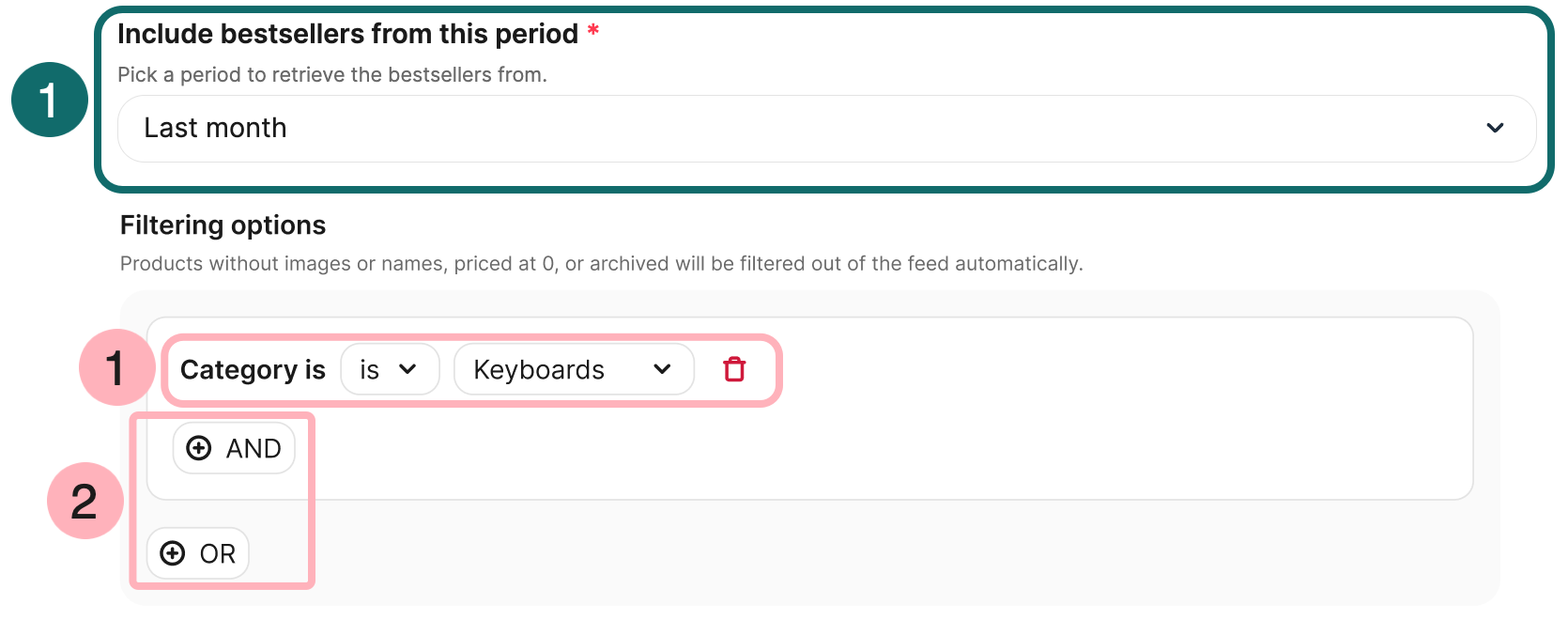Viewport: 1568px width, 620px height.
Task: Click the chevron on the period selector
Action: 1497,128
